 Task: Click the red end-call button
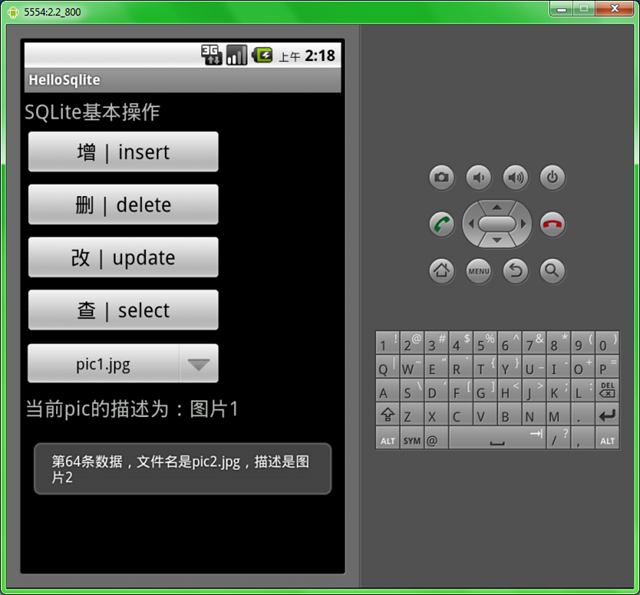[x=552, y=224]
